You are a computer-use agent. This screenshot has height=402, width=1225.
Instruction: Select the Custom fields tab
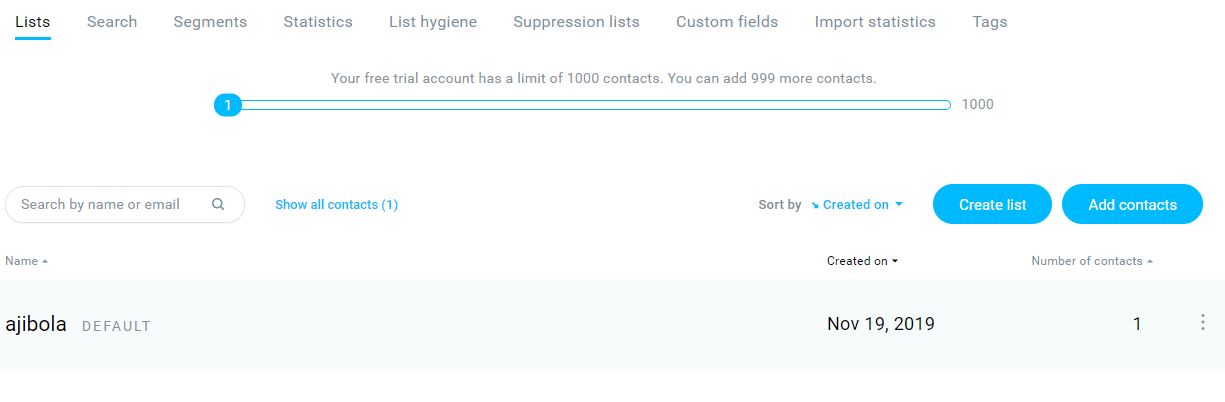point(727,21)
